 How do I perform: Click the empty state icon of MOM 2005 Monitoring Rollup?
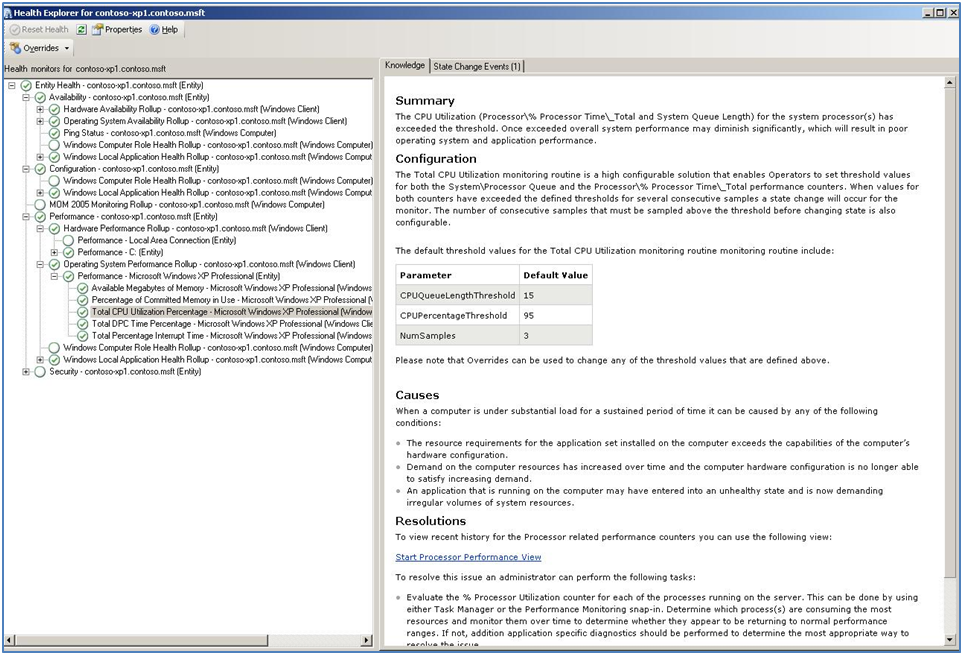(x=40, y=204)
